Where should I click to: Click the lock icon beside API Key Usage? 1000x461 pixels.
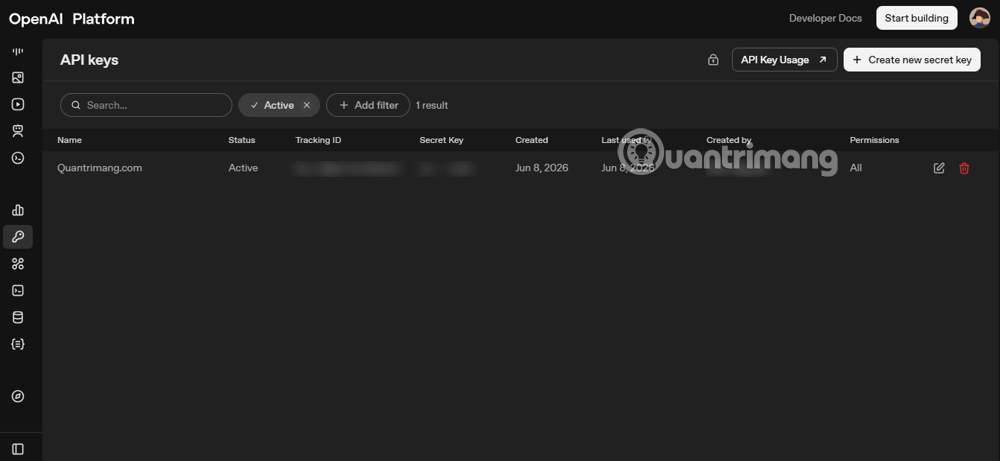click(713, 60)
